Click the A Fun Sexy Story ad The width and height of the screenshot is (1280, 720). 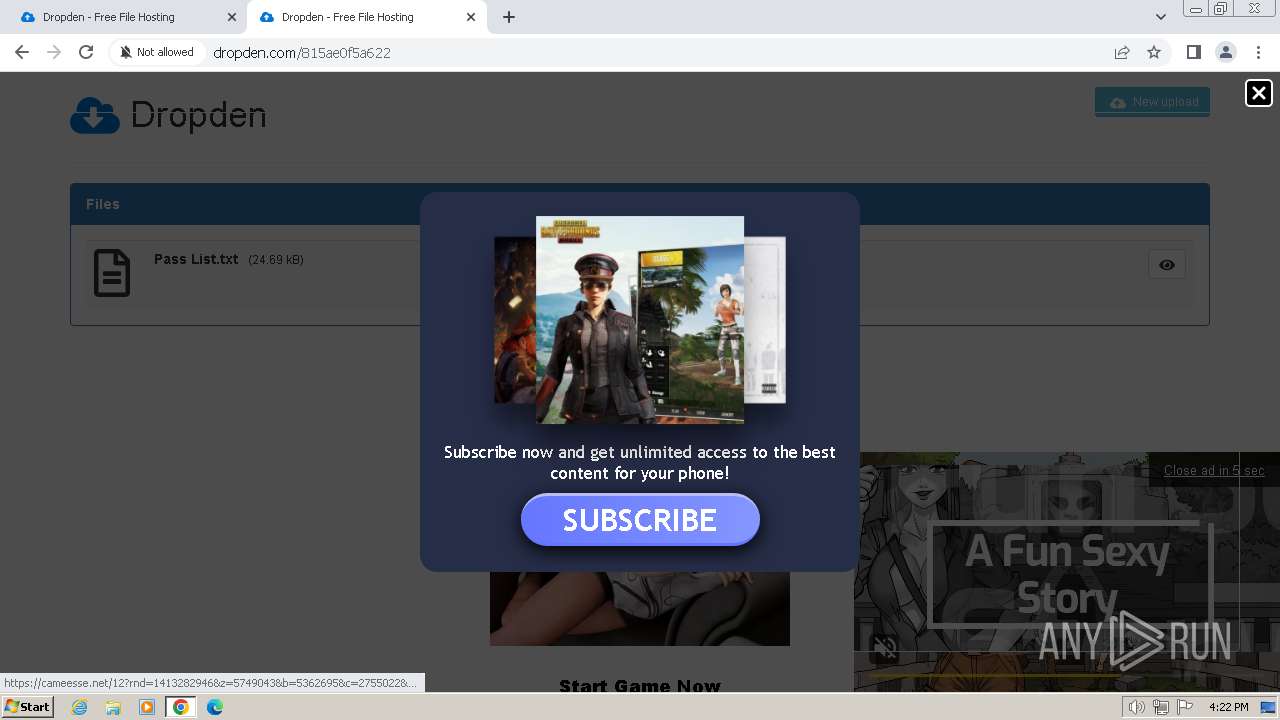point(1067,573)
